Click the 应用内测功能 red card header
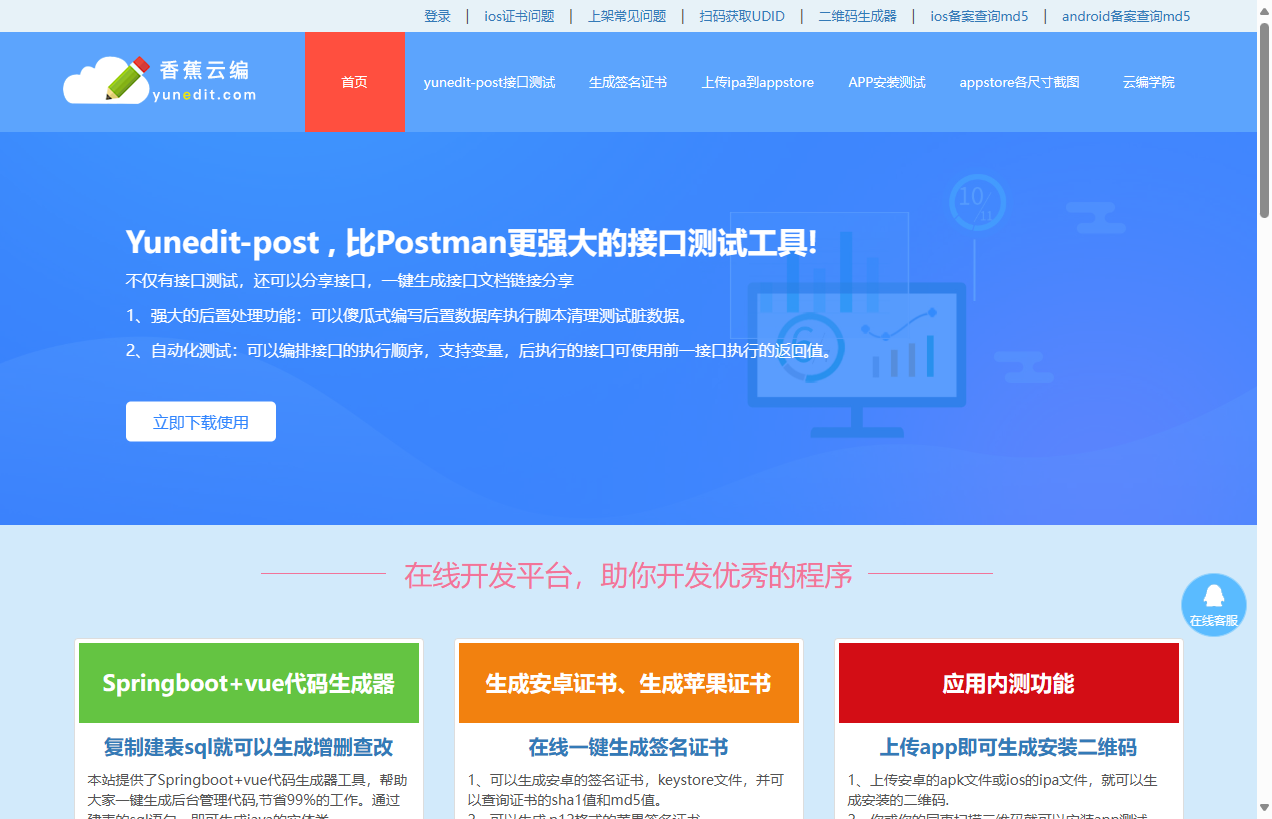 [x=1008, y=683]
